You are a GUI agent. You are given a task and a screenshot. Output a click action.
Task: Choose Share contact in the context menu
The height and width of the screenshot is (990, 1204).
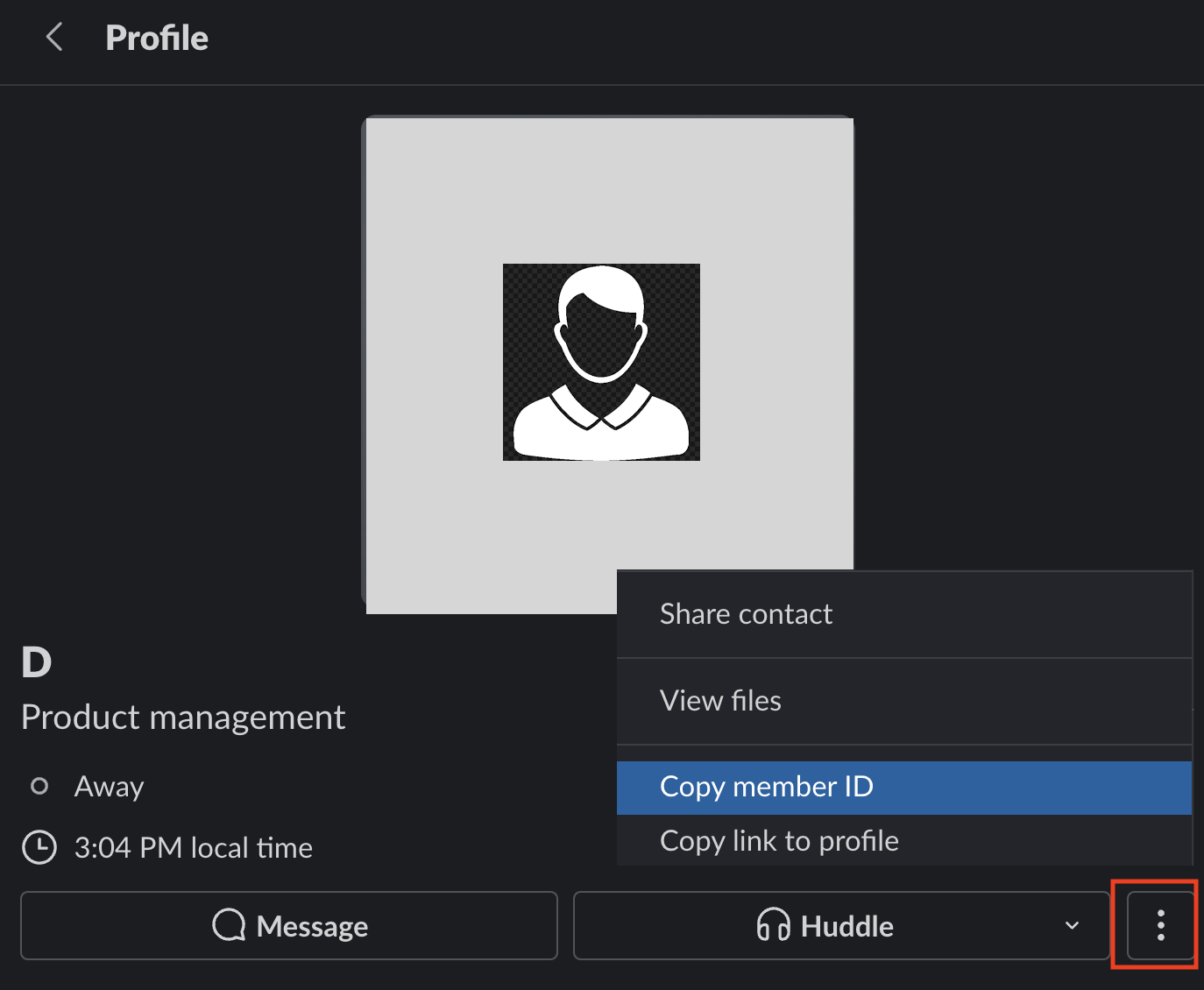click(746, 613)
